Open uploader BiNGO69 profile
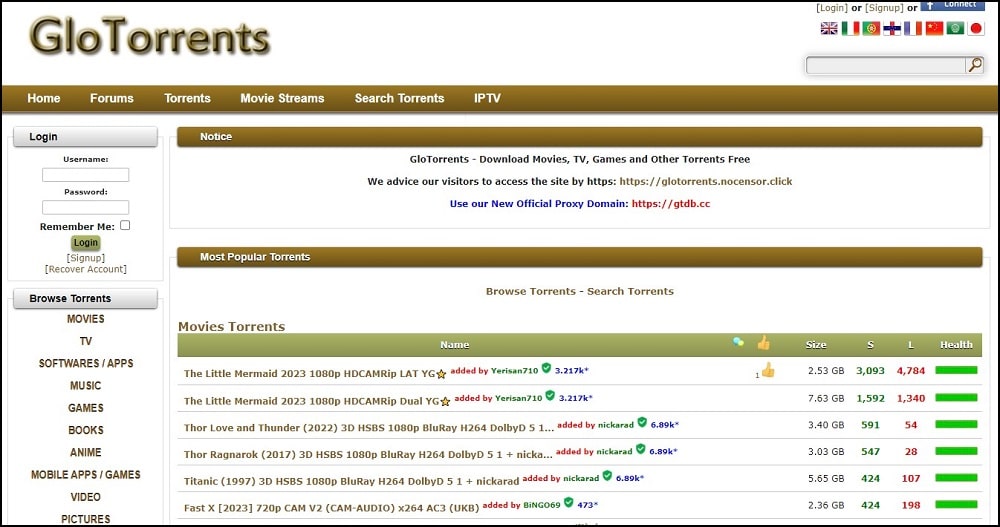 (x=541, y=505)
